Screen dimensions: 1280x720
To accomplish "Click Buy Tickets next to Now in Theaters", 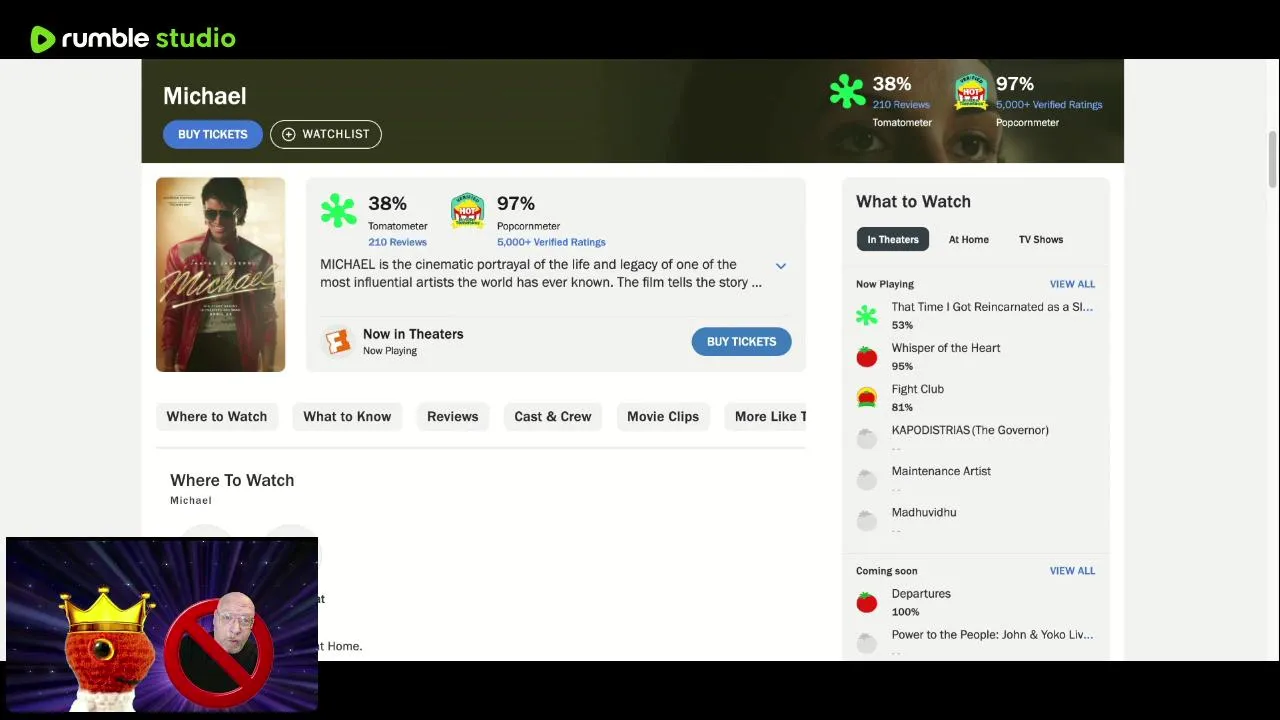I will pyautogui.click(x=741, y=342).
